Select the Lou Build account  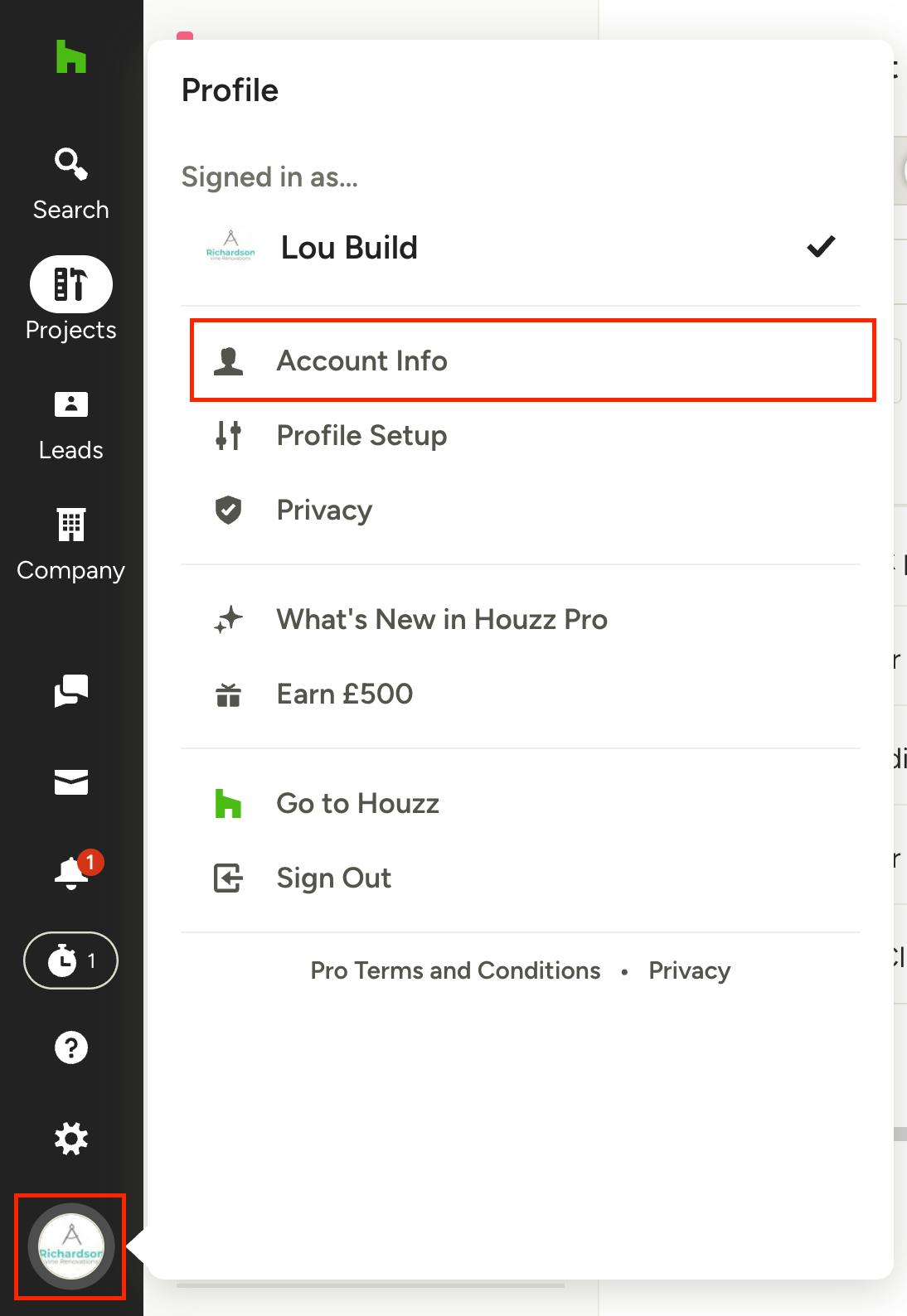pos(521,247)
